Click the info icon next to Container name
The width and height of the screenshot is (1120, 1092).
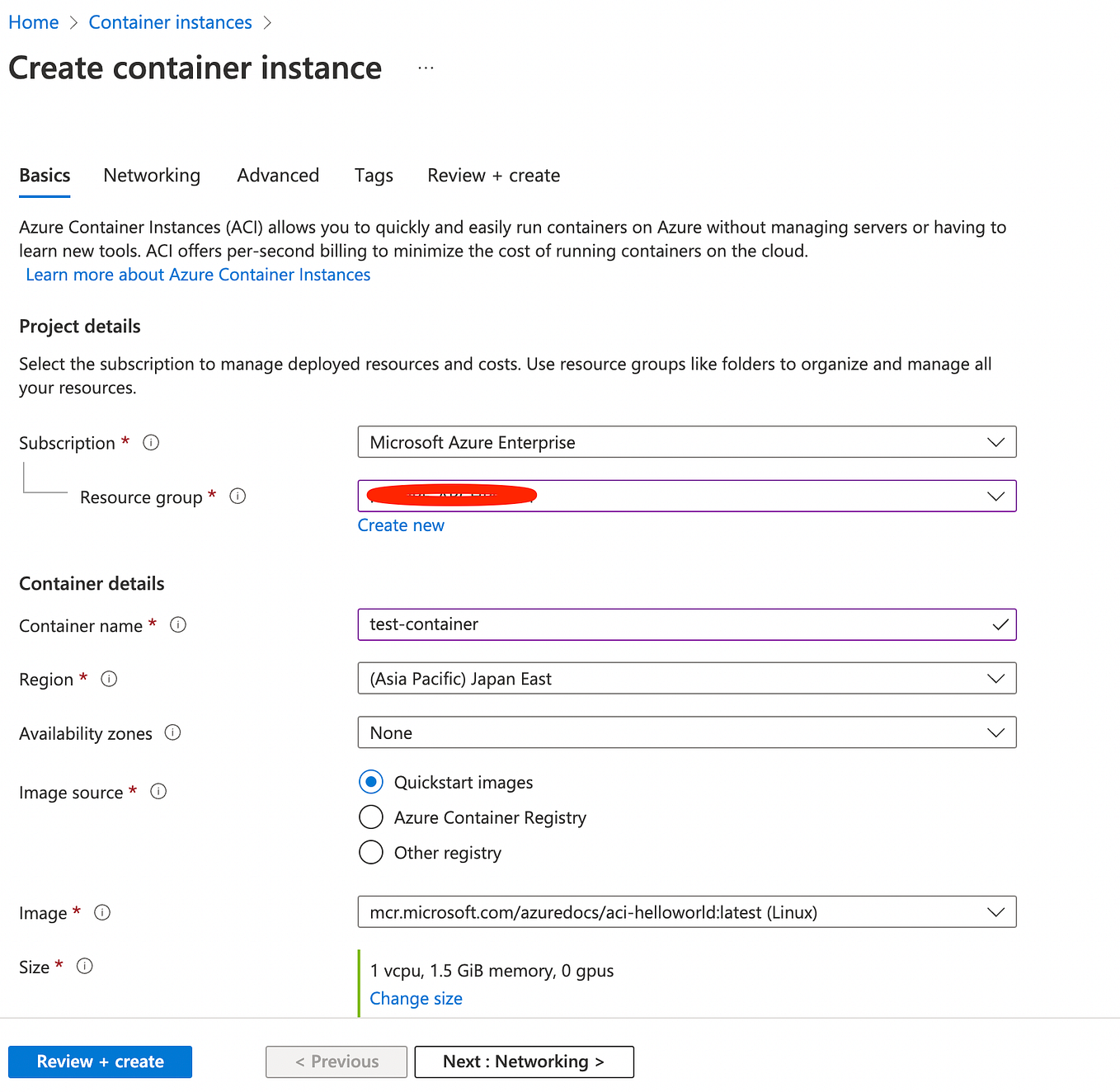click(178, 624)
